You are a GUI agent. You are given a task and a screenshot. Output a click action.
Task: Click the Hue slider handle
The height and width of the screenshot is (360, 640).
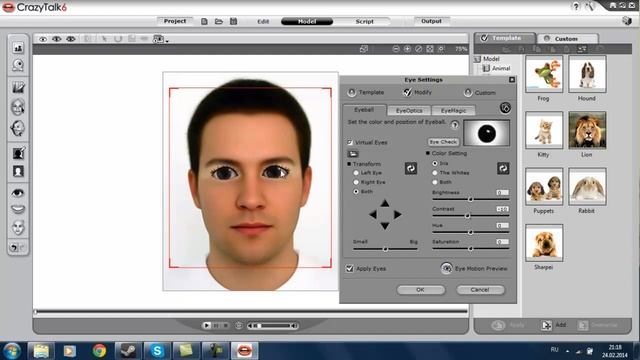pos(470,232)
